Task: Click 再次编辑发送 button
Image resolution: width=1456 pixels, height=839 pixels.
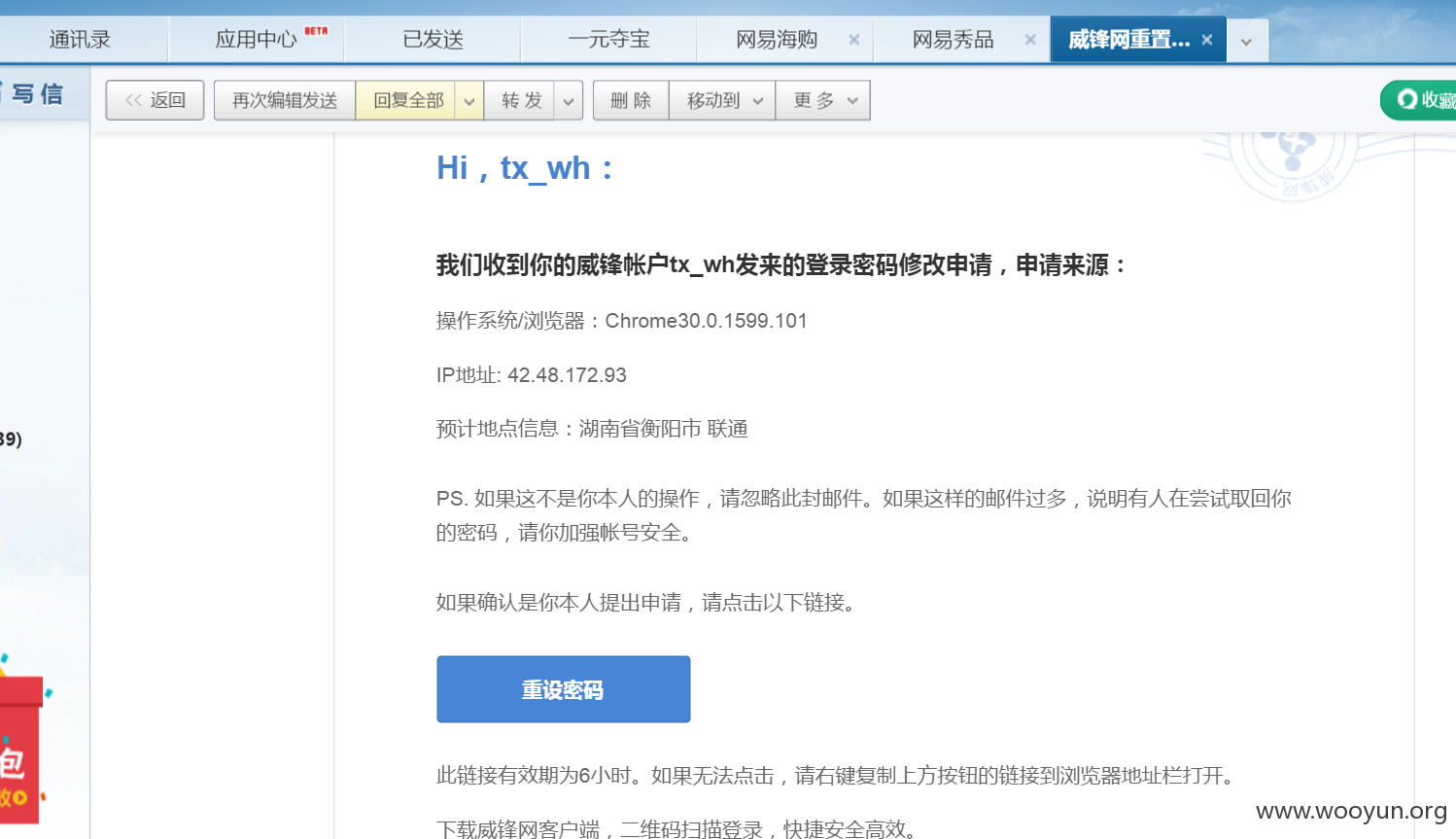Action: pyautogui.click(x=285, y=100)
